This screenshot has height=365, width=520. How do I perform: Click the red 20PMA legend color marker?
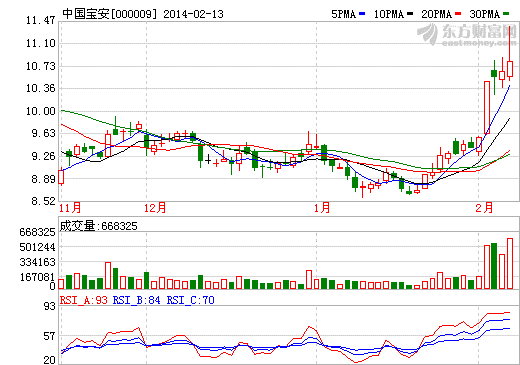point(458,14)
